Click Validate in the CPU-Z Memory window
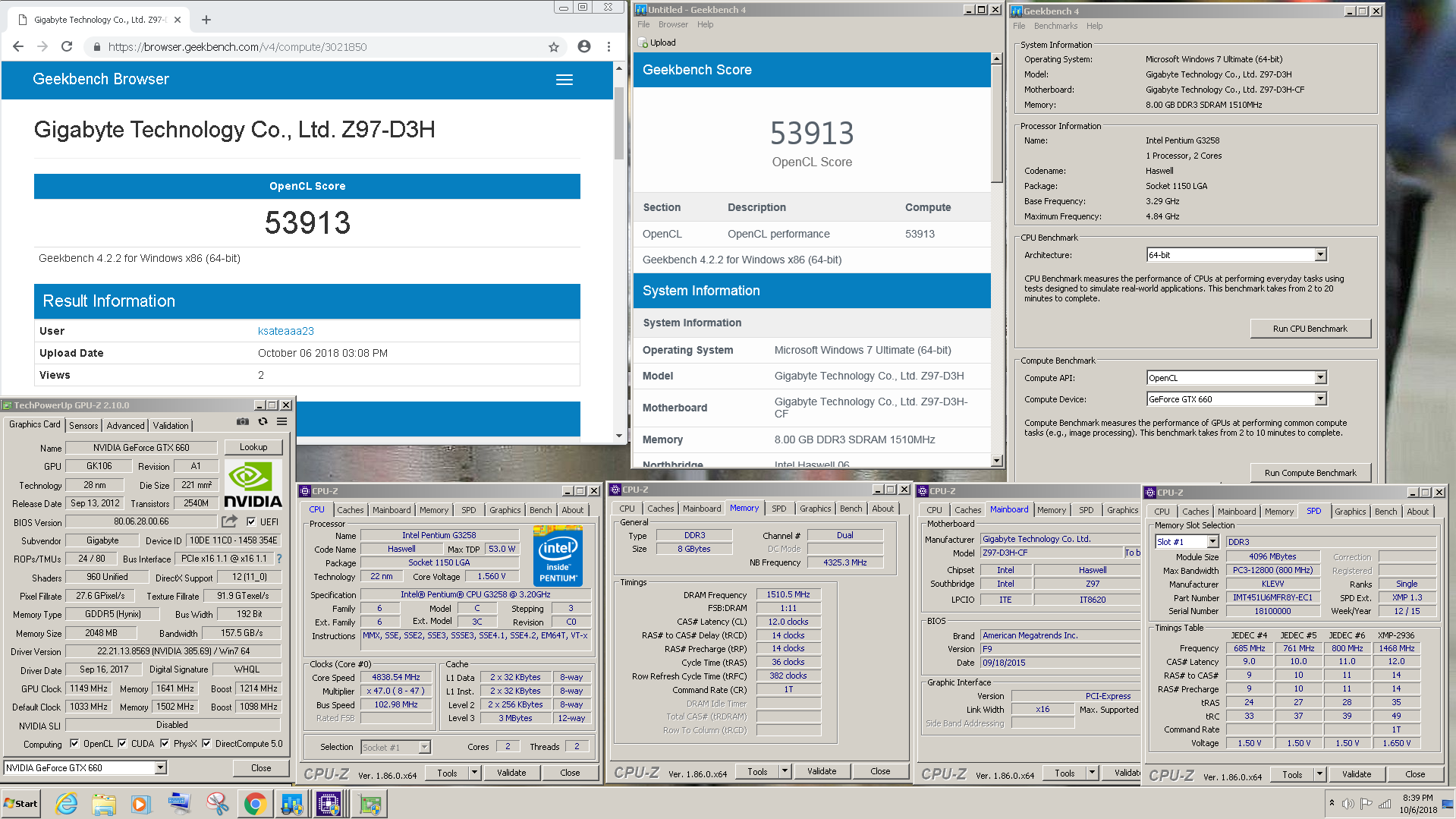Screen dimensions: 1456x819 click(822, 771)
